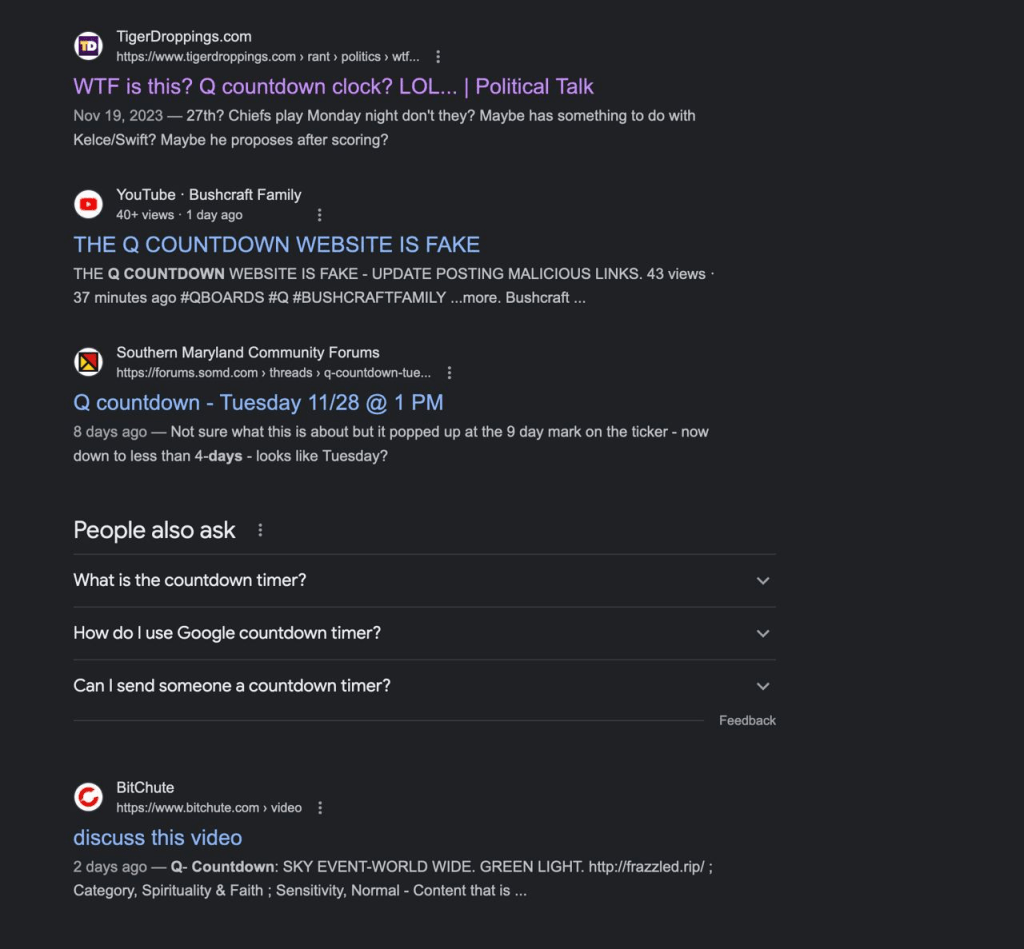Click the Southern Maryland Forums favicon
This screenshot has height=949, width=1024.
coord(89,362)
